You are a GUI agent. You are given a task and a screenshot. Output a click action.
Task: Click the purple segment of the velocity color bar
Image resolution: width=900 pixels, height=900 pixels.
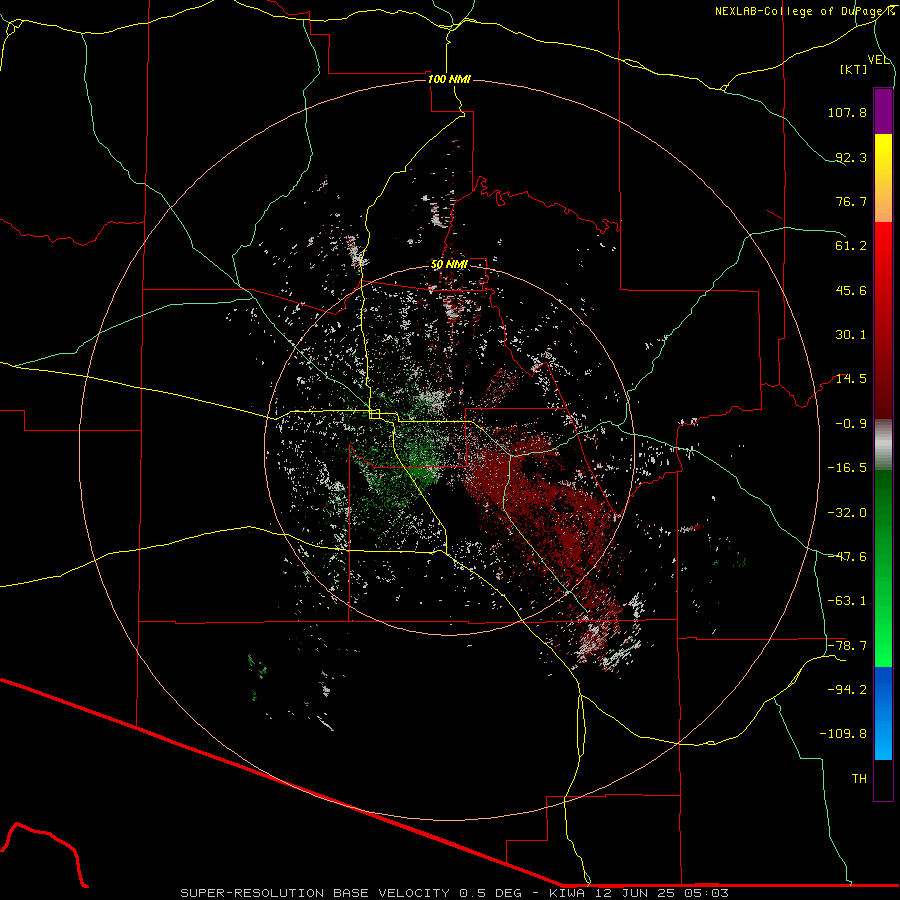click(x=883, y=111)
